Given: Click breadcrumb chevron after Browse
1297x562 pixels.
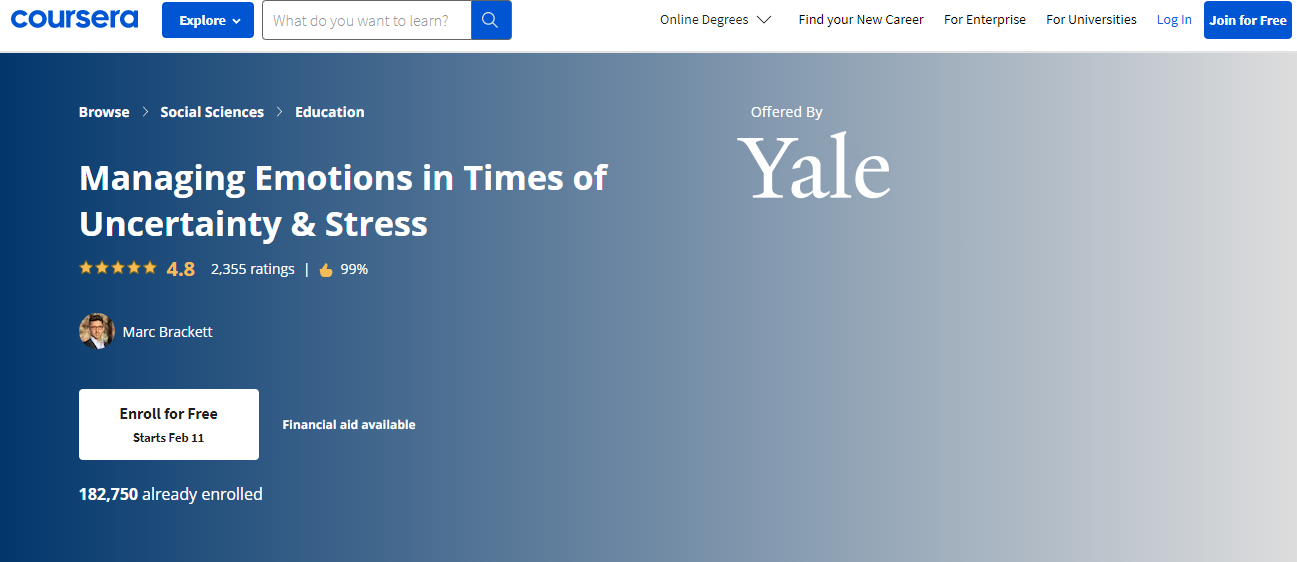Looking at the screenshot, I should (145, 112).
